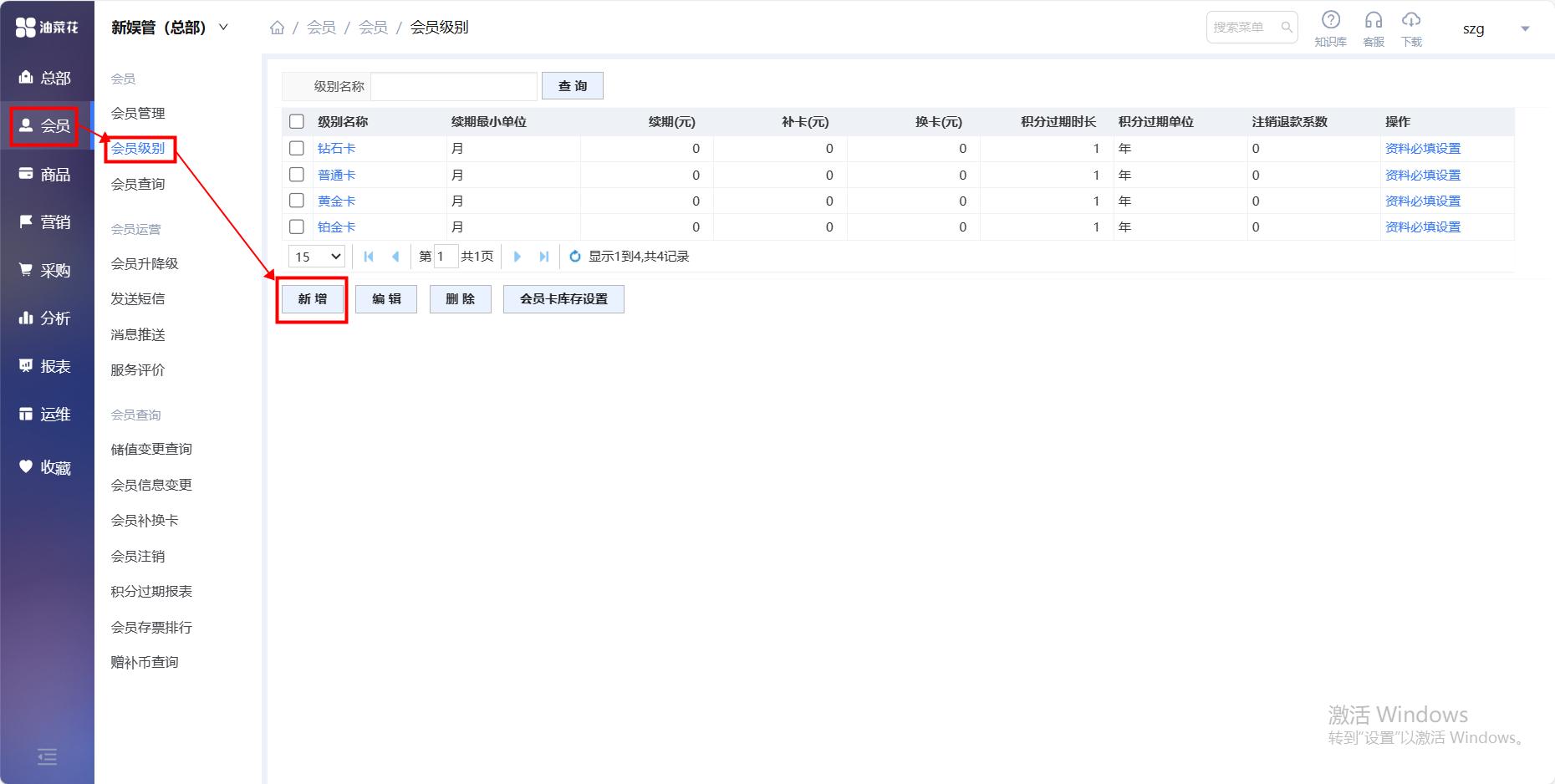Check the 铂金卡 row checkbox

coord(297,227)
